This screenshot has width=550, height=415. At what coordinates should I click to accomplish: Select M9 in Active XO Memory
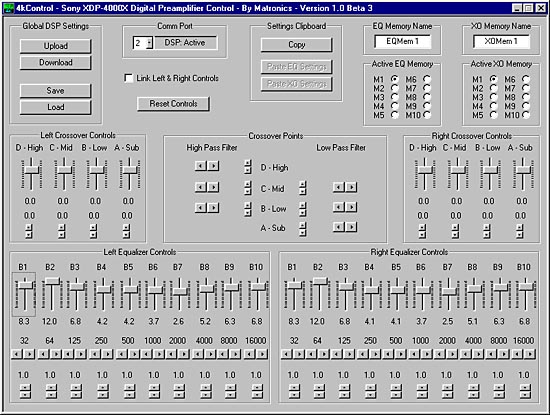[526, 106]
